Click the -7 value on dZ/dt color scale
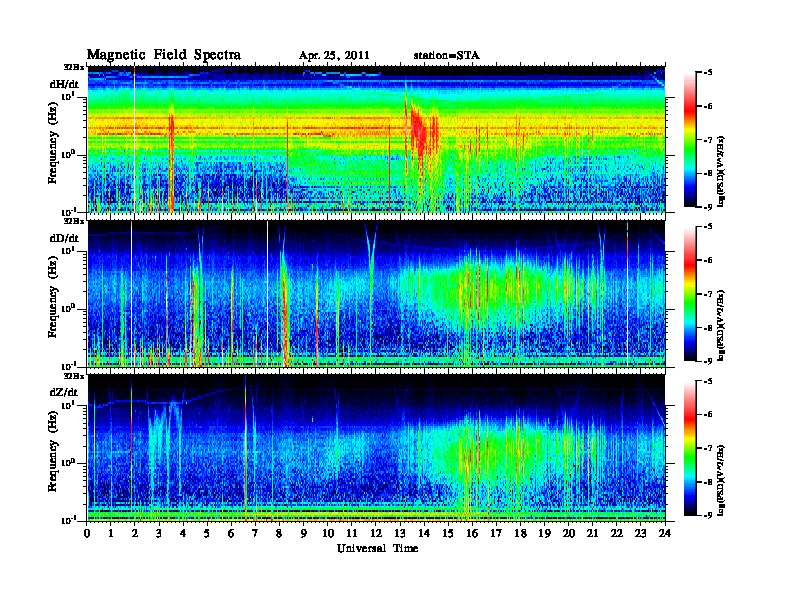The height and width of the screenshot is (612, 792). click(707, 448)
